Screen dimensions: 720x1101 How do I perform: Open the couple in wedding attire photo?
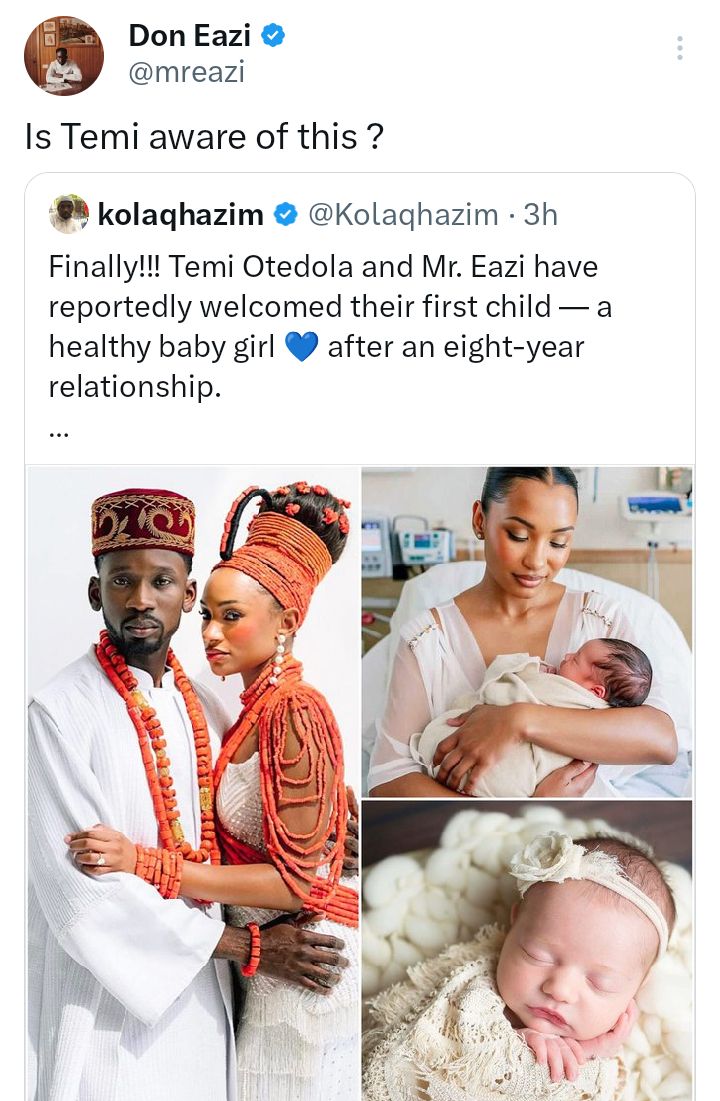click(x=192, y=783)
